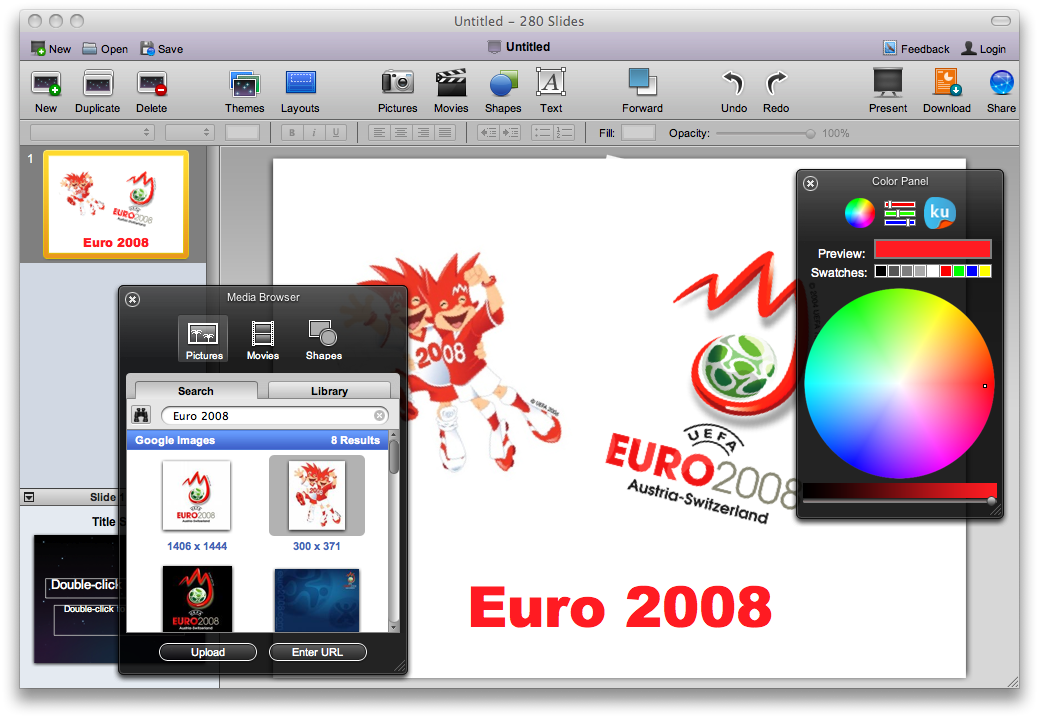Select the 300 x 371 mascot image
The height and width of the screenshot is (718, 1039).
317,496
